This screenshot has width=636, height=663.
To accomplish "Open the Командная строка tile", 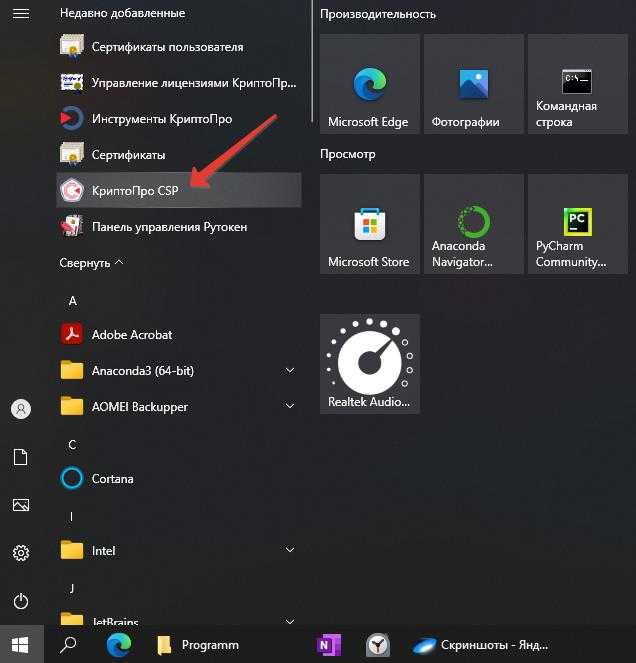I will pos(578,84).
